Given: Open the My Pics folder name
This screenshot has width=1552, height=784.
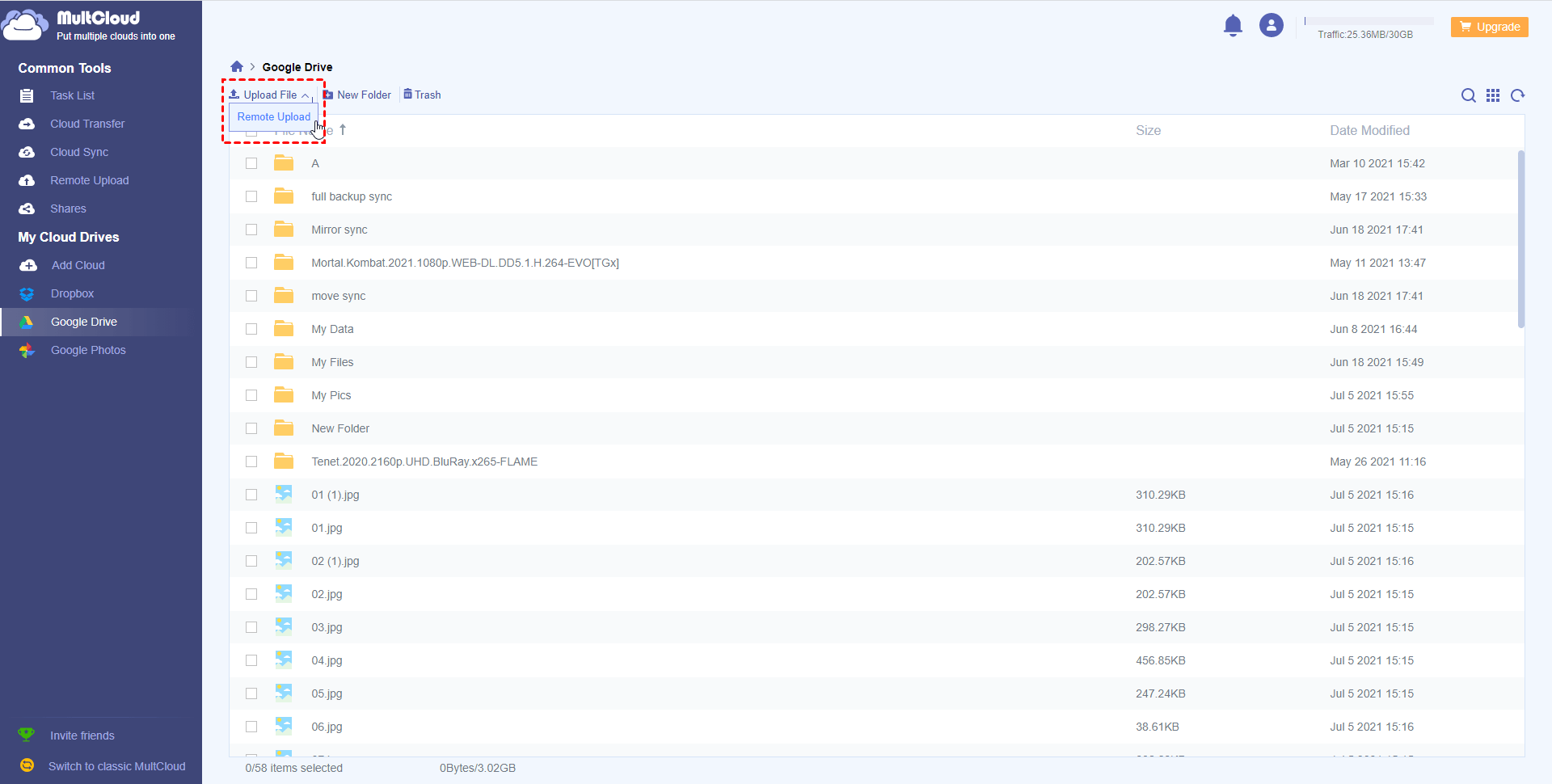Looking at the screenshot, I should tap(331, 395).
